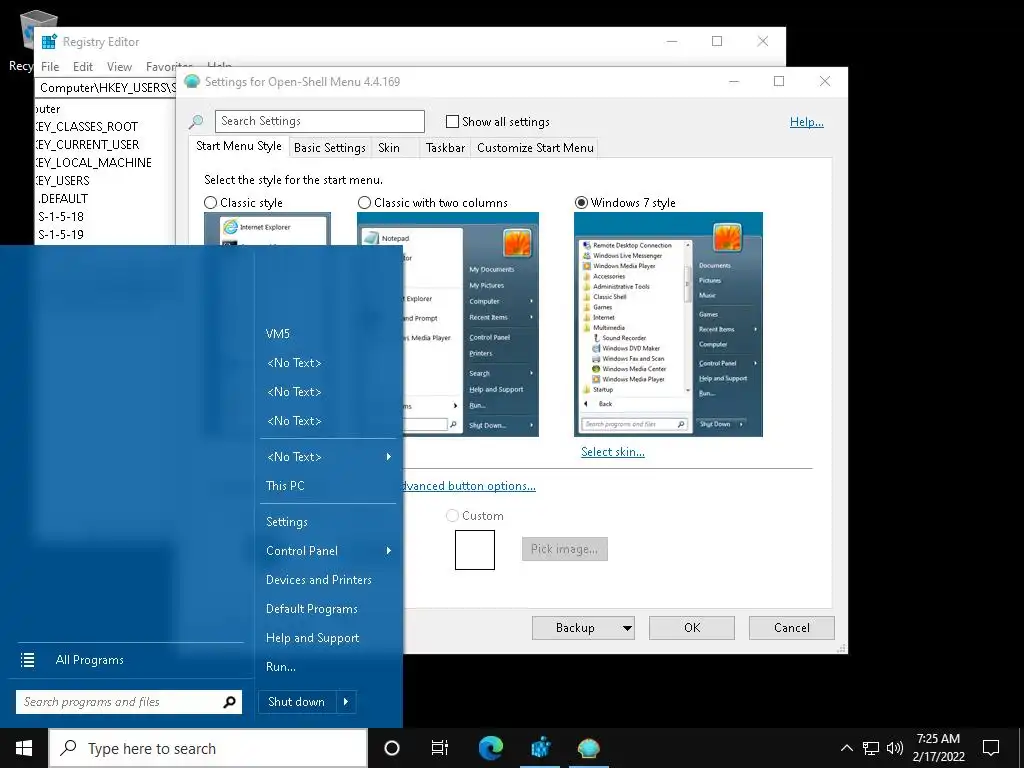Click Cancel in Open-Shell settings
The width and height of the screenshot is (1024, 768).
click(792, 628)
